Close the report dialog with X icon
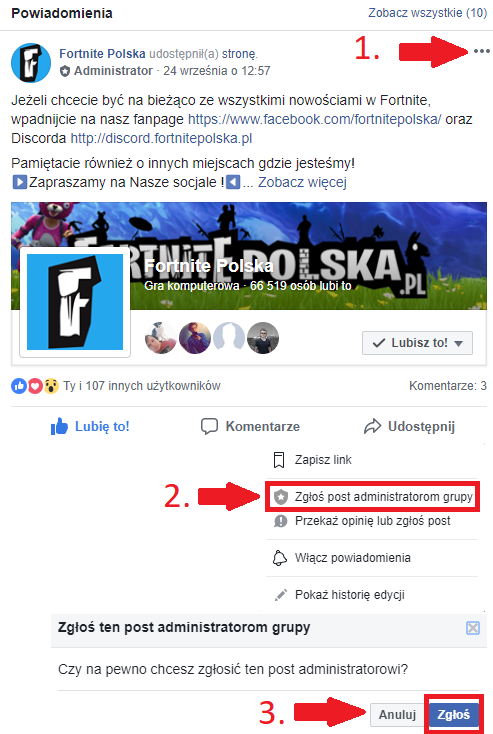This screenshot has height=734, width=493. coord(473,628)
